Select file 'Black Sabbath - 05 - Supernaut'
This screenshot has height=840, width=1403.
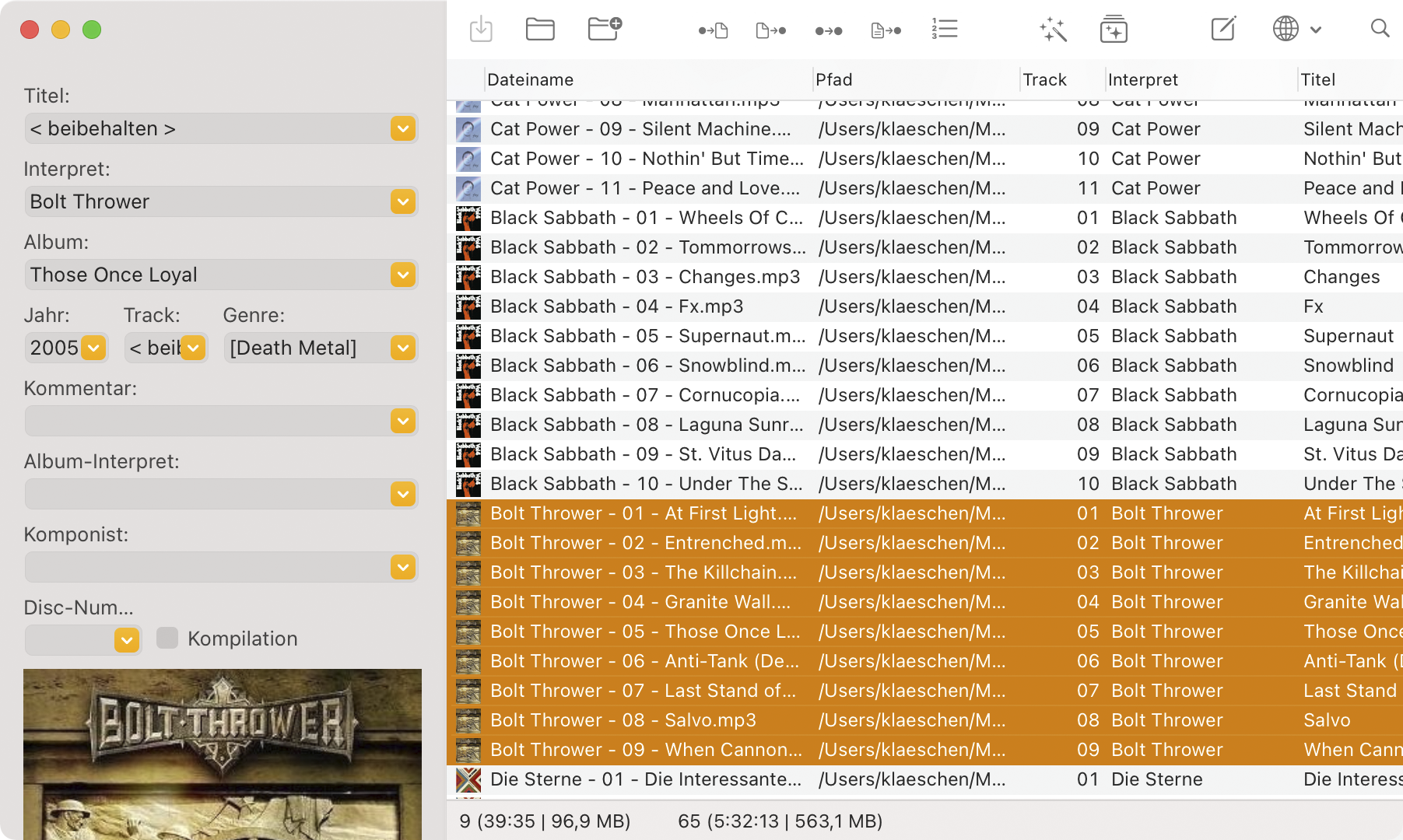point(648,336)
